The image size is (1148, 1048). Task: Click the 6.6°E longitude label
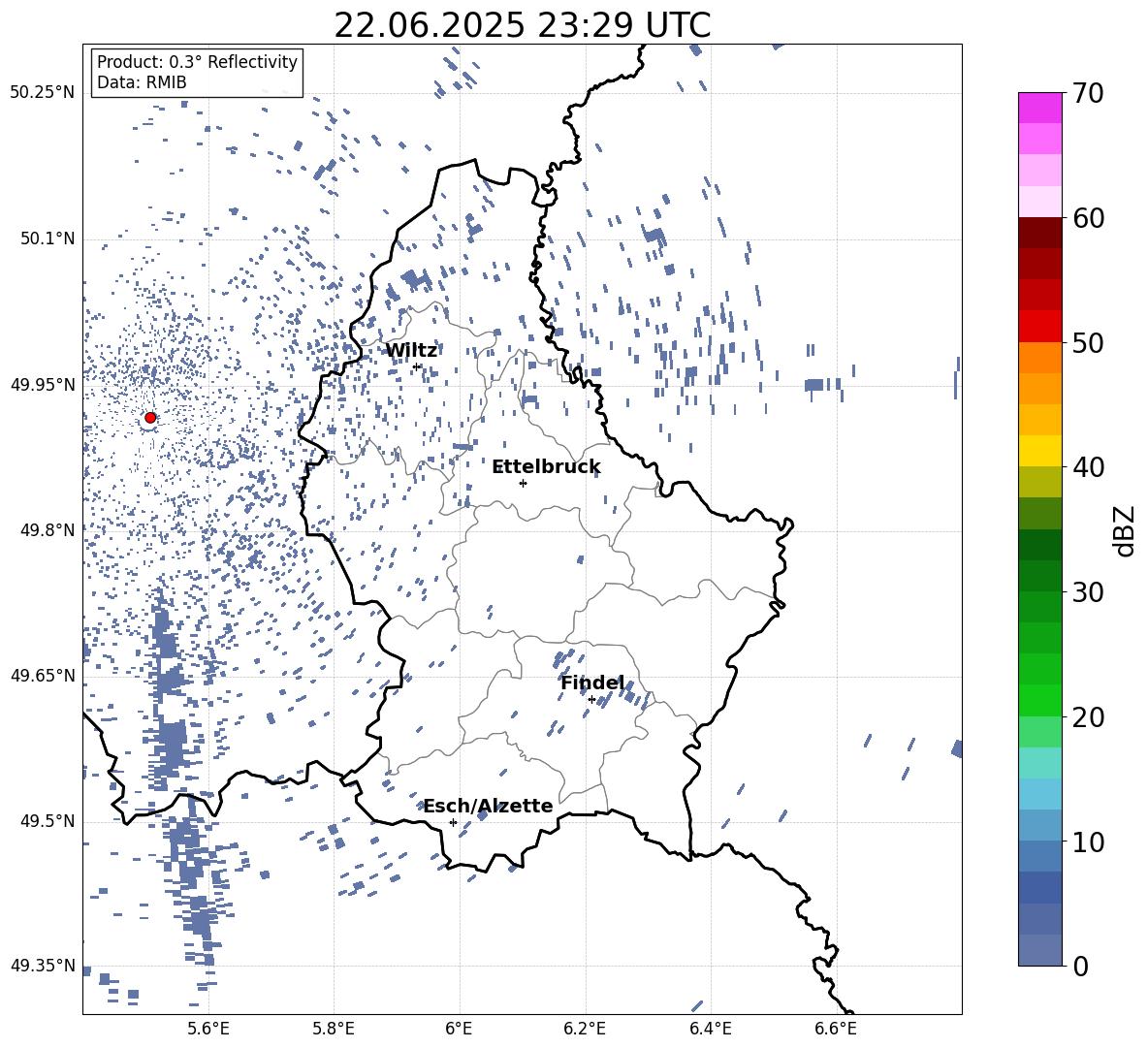click(836, 1029)
